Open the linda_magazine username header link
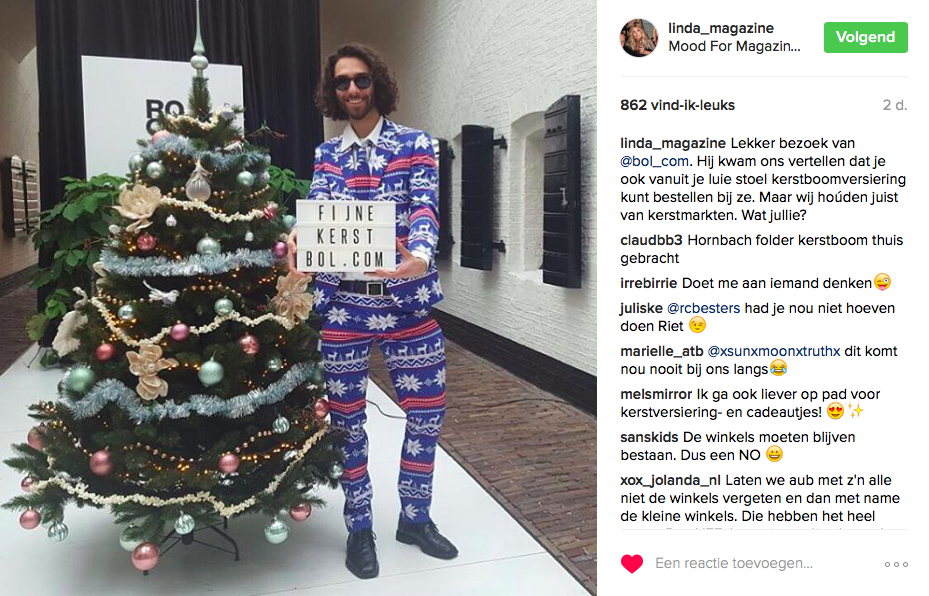The image size is (929, 596). click(x=721, y=28)
